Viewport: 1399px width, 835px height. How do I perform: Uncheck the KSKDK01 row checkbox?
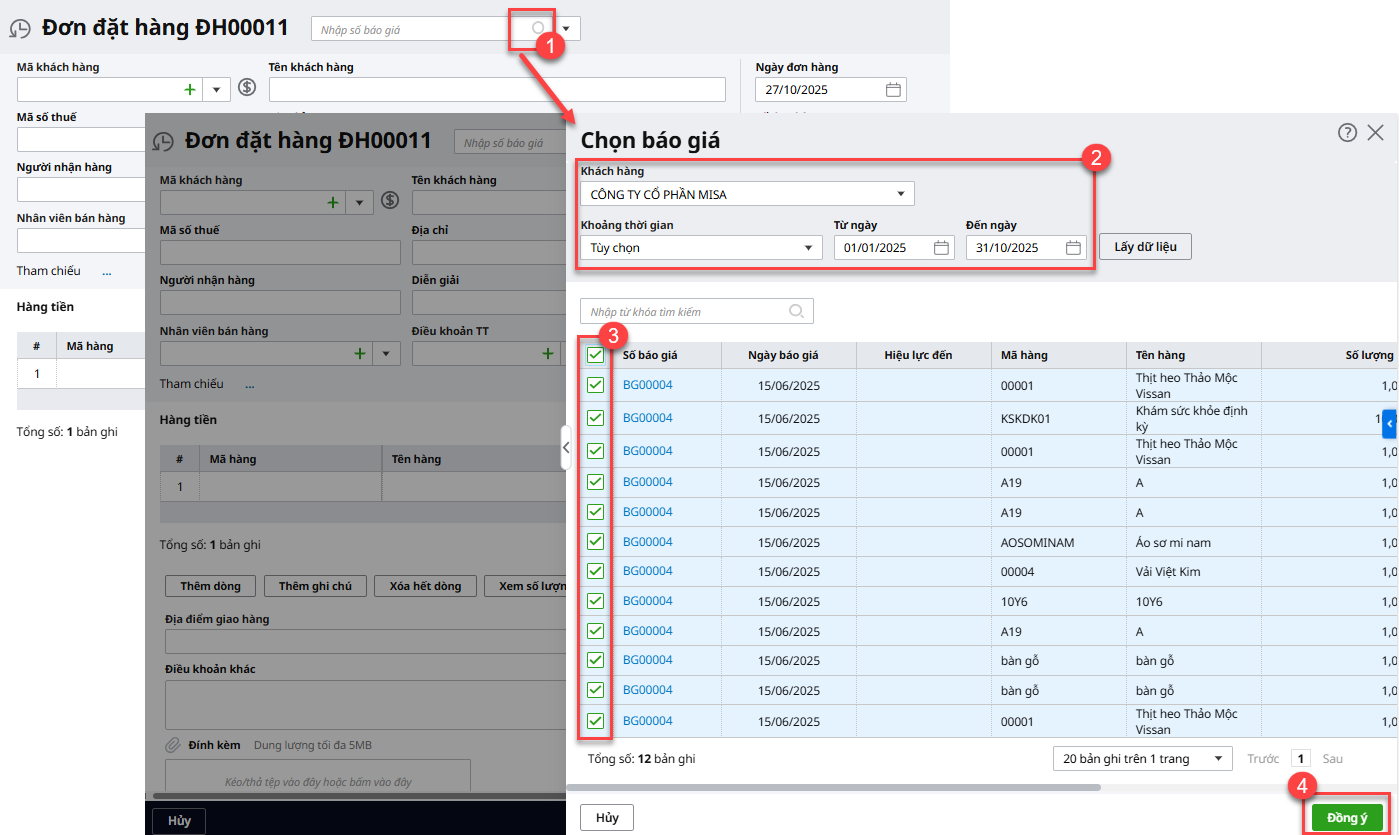[x=595, y=418]
